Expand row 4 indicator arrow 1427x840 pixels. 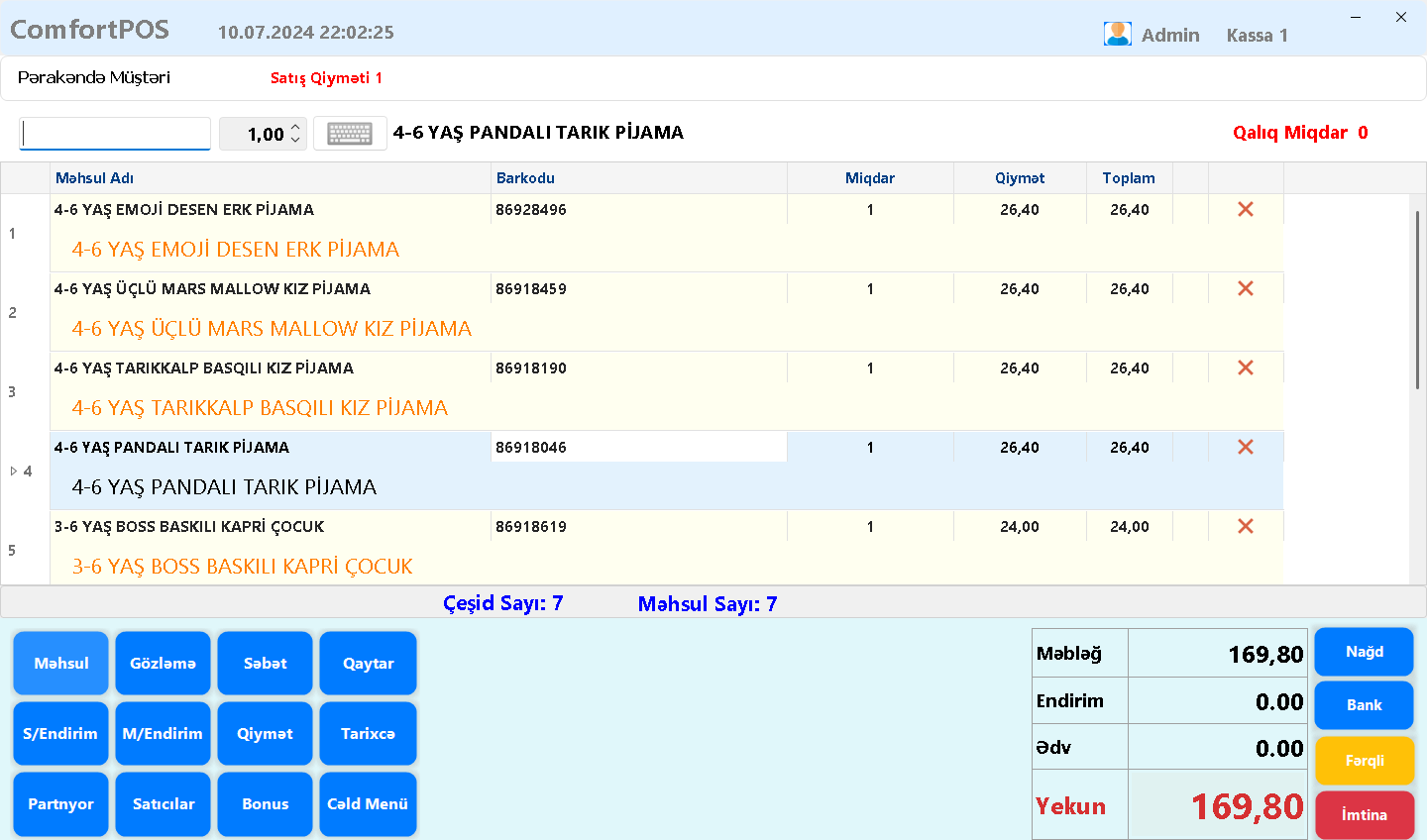14,471
